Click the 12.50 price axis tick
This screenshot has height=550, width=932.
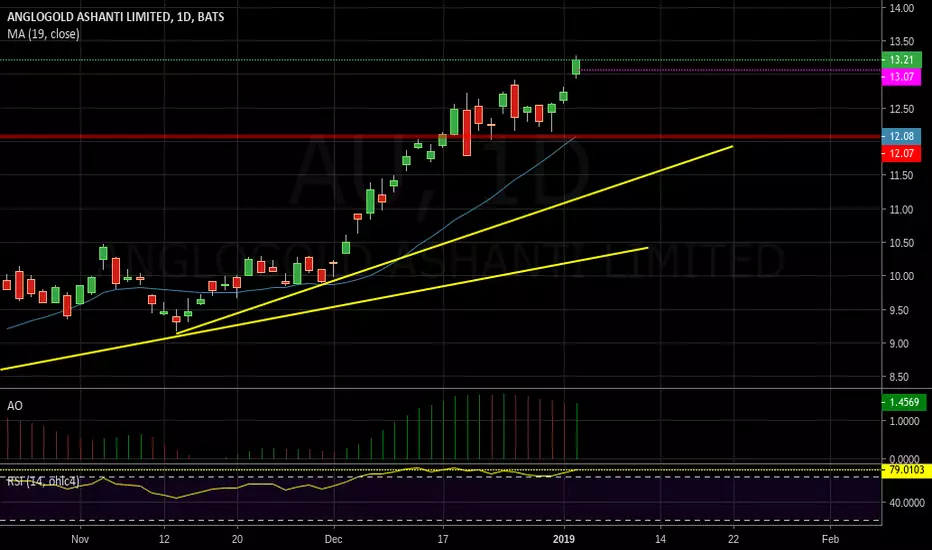point(902,109)
